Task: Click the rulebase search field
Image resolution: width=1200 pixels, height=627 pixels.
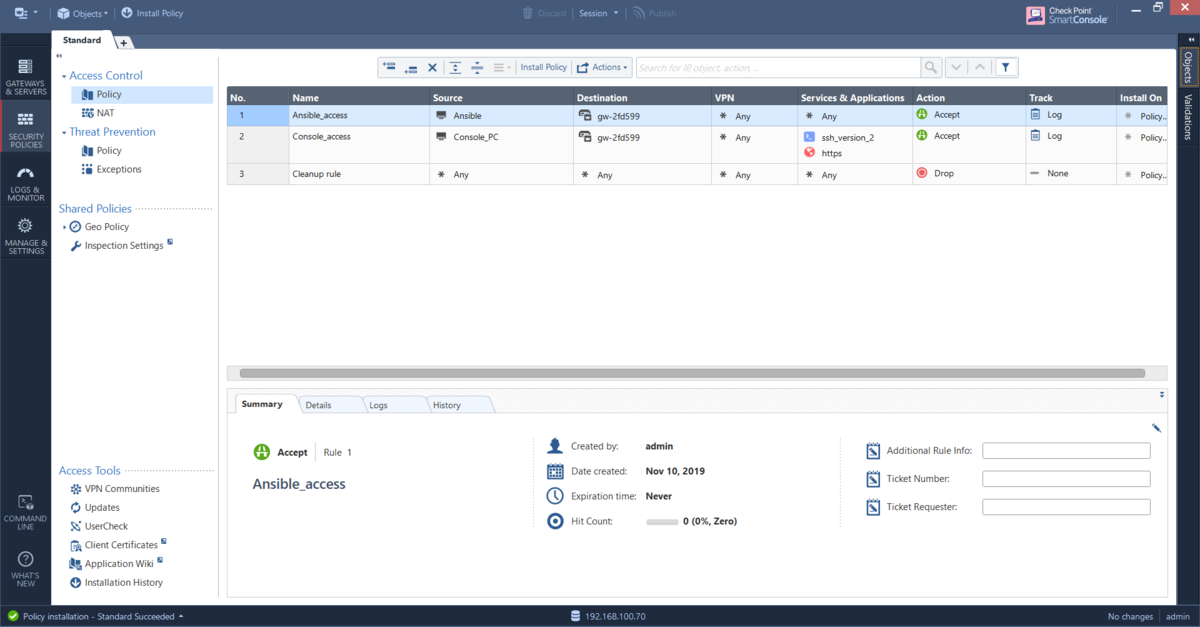Action: 778,67
